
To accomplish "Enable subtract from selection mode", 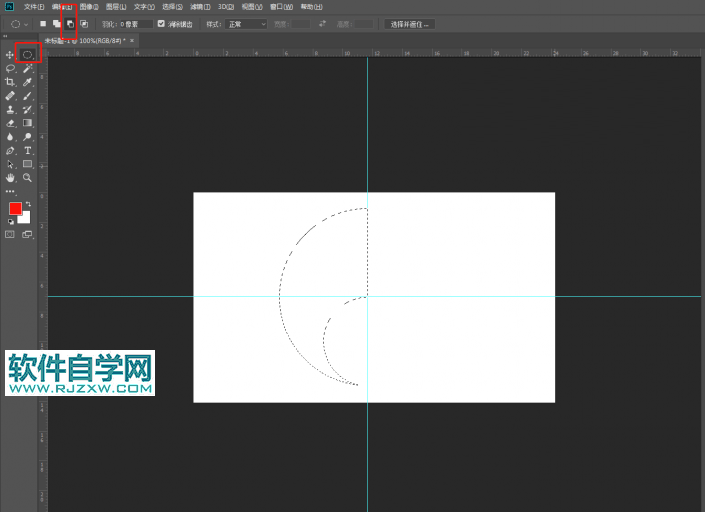I will tap(70, 23).
